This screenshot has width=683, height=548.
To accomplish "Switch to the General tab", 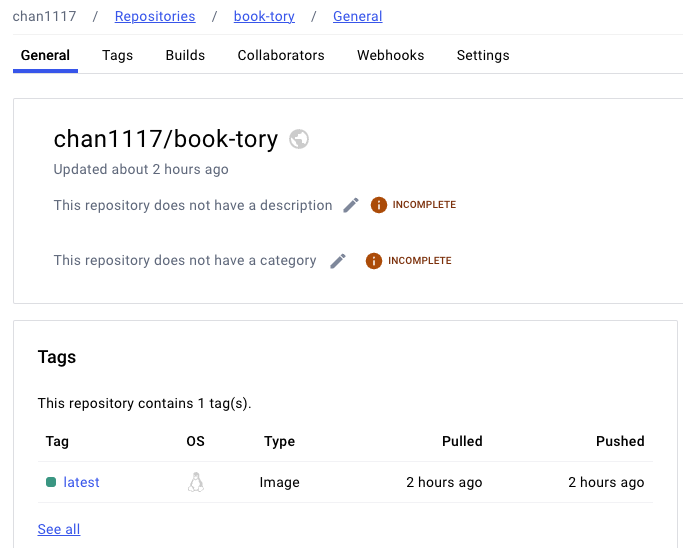I will click(x=45, y=55).
